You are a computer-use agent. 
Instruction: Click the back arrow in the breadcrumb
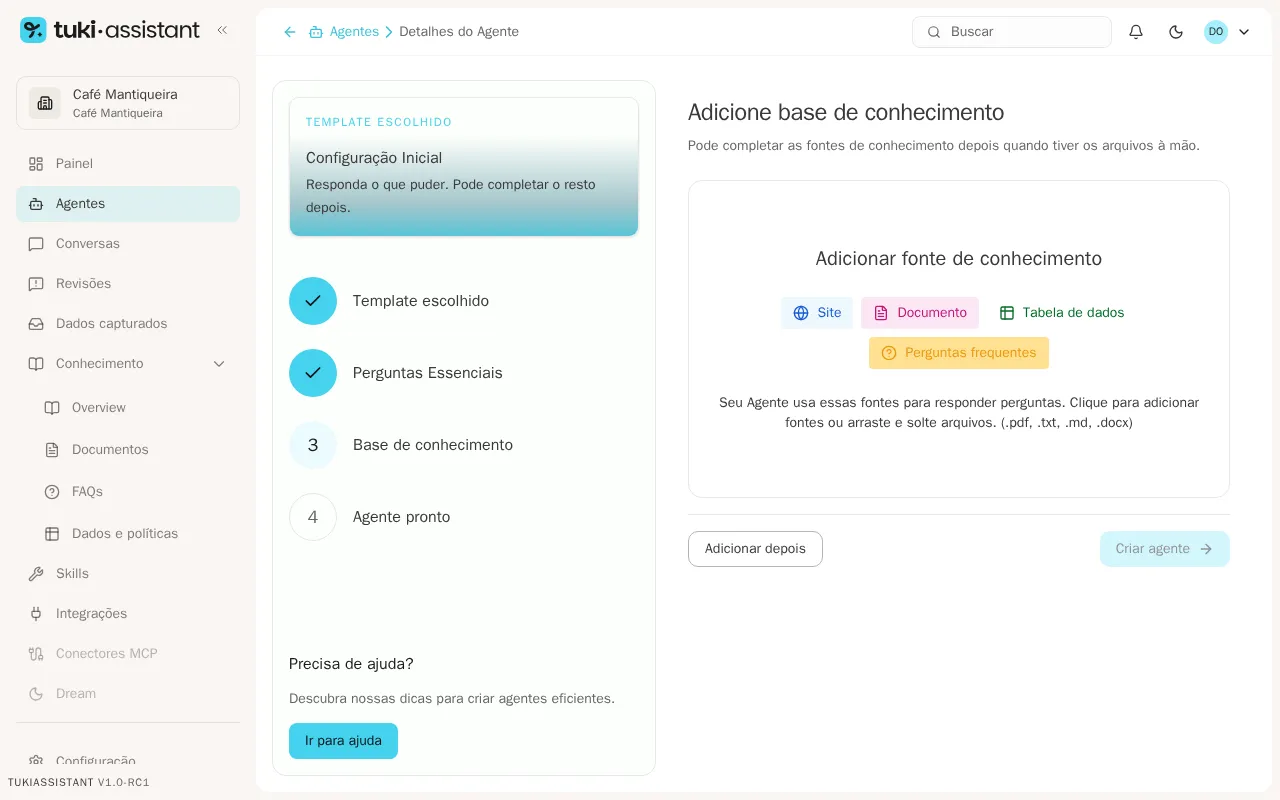coord(290,32)
